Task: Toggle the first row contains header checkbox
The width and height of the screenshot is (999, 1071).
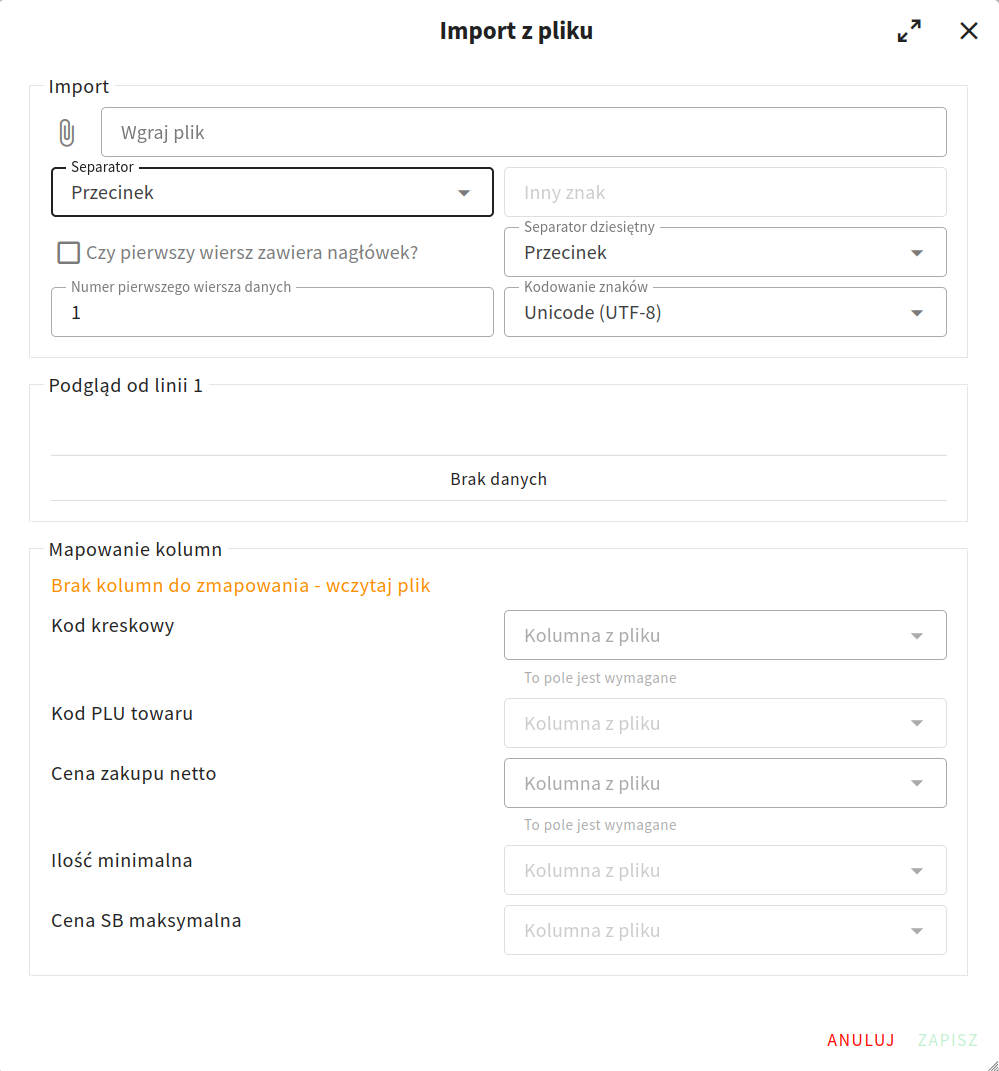Action: pos(69,253)
